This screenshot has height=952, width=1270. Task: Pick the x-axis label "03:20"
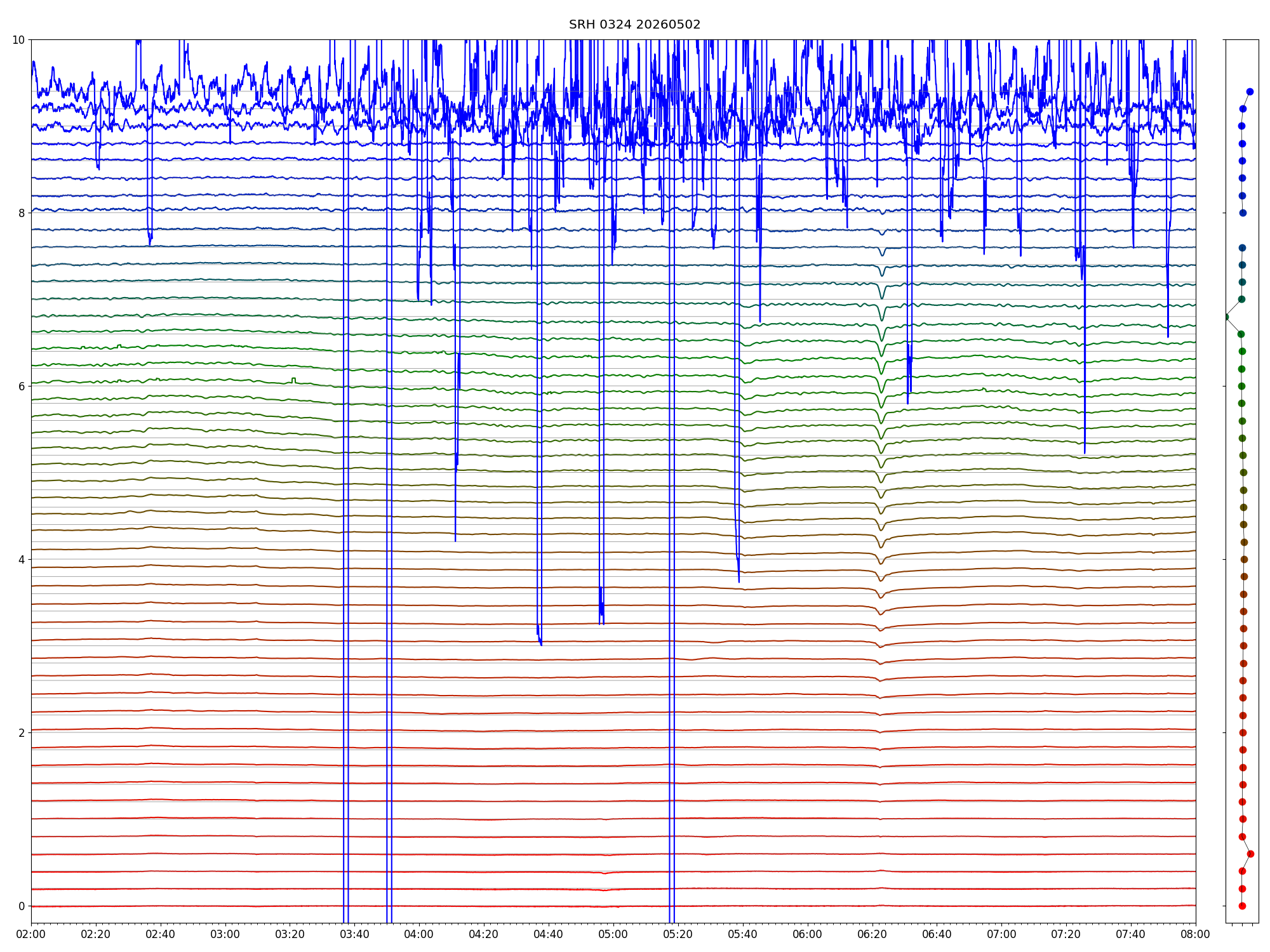tap(290, 935)
